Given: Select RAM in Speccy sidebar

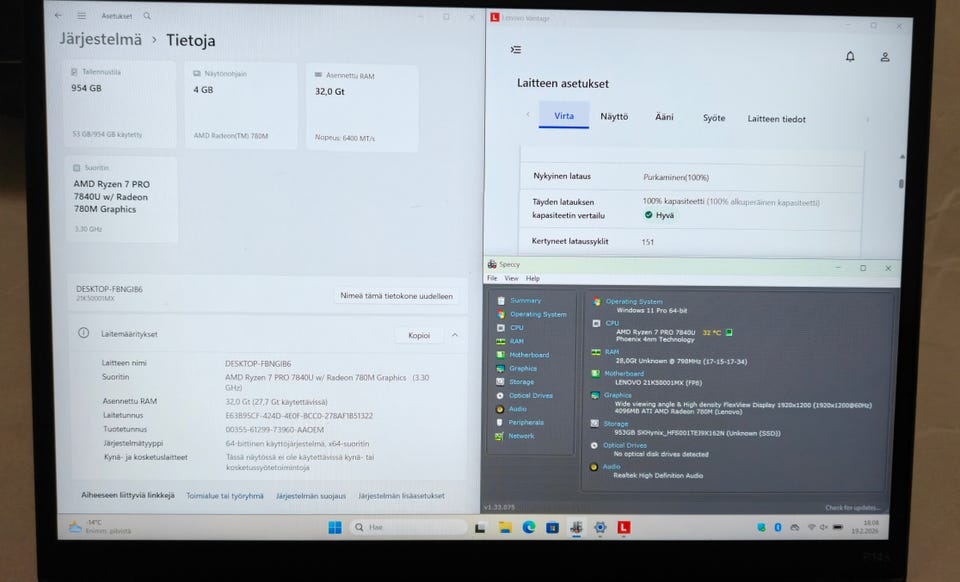Looking at the screenshot, I should pos(517,341).
